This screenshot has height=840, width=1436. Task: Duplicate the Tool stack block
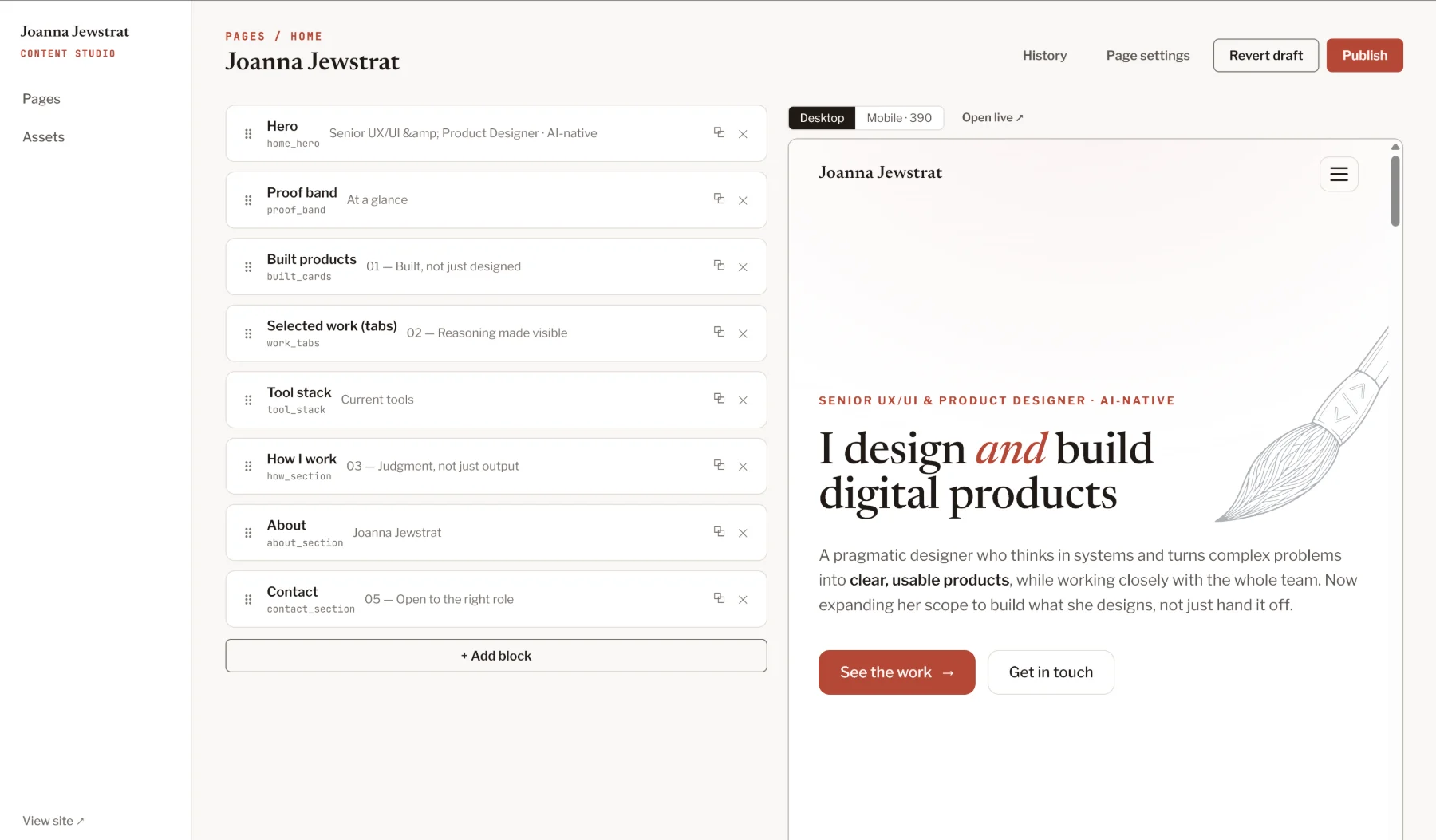coord(719,398)
